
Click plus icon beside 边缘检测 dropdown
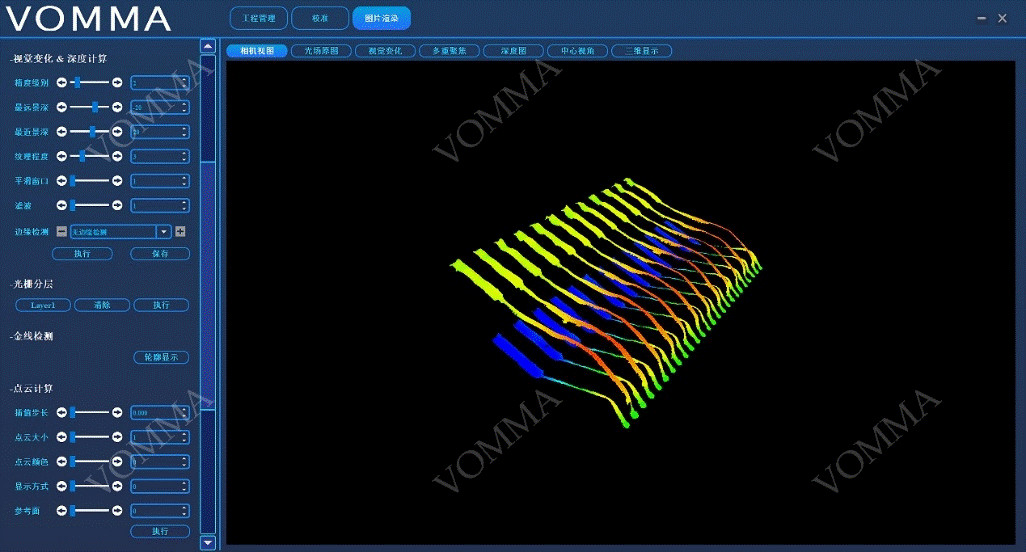(x=180, y=231)
